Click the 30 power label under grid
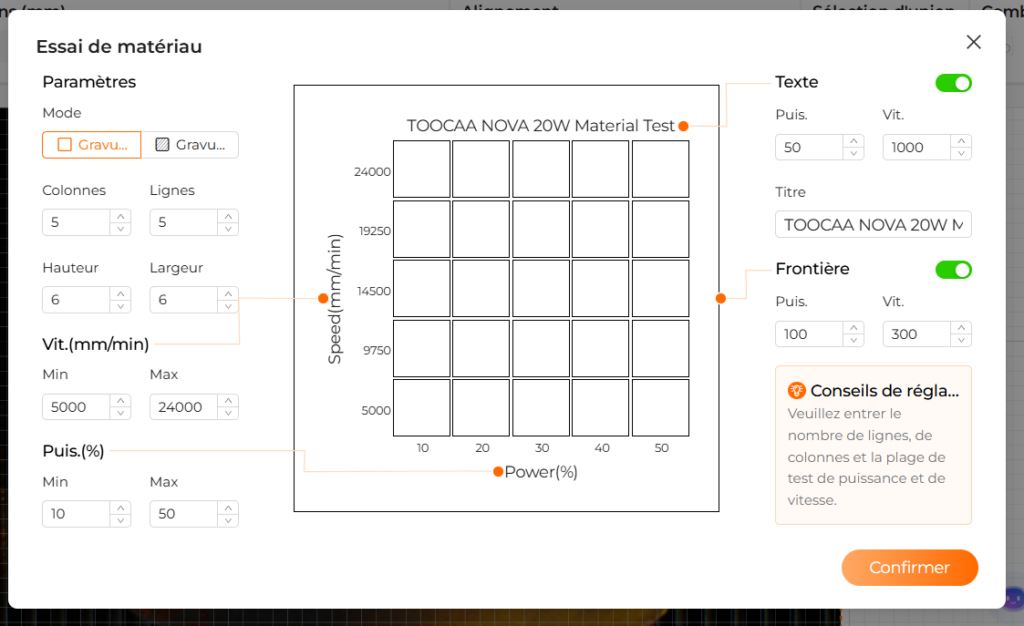Screen dimensions: 1024x626 coord(542,448)
